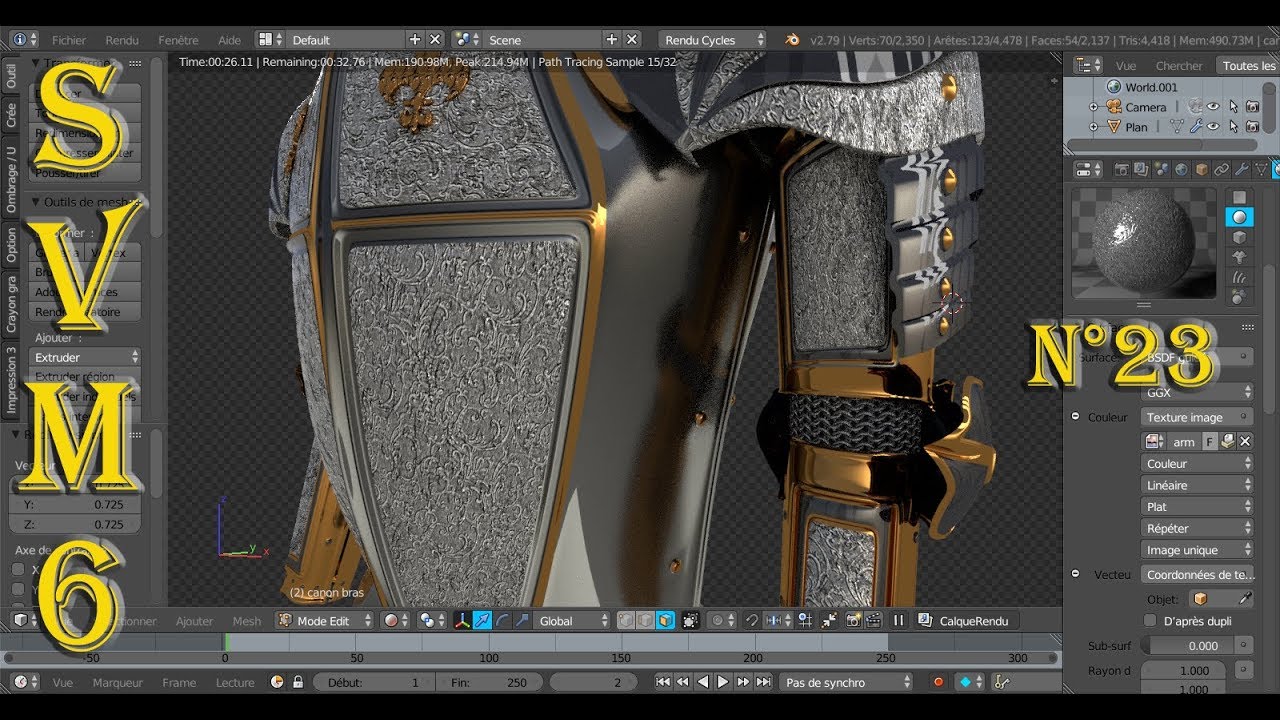1280x720 pixels.
Task: Open the Fichier menu
Action: (x=69, y=40)
